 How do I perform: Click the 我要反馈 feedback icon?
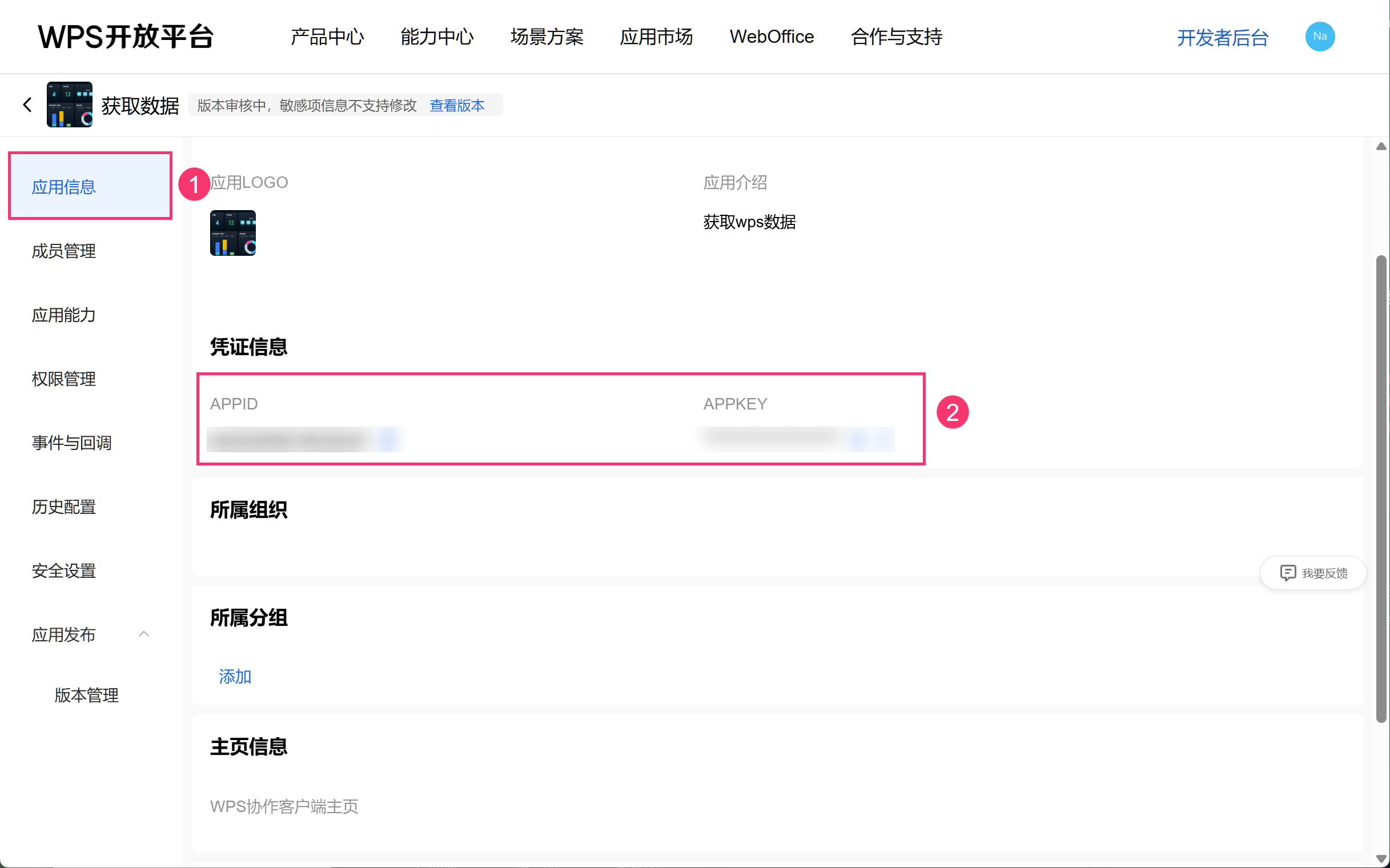pos(1287,572)
